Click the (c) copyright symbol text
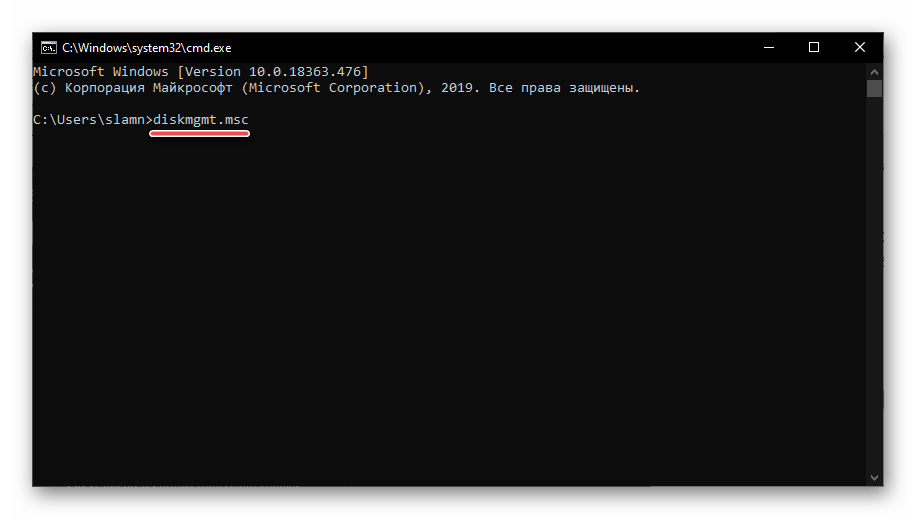This screenshot has width=916, height=519. tap(43, 88)
